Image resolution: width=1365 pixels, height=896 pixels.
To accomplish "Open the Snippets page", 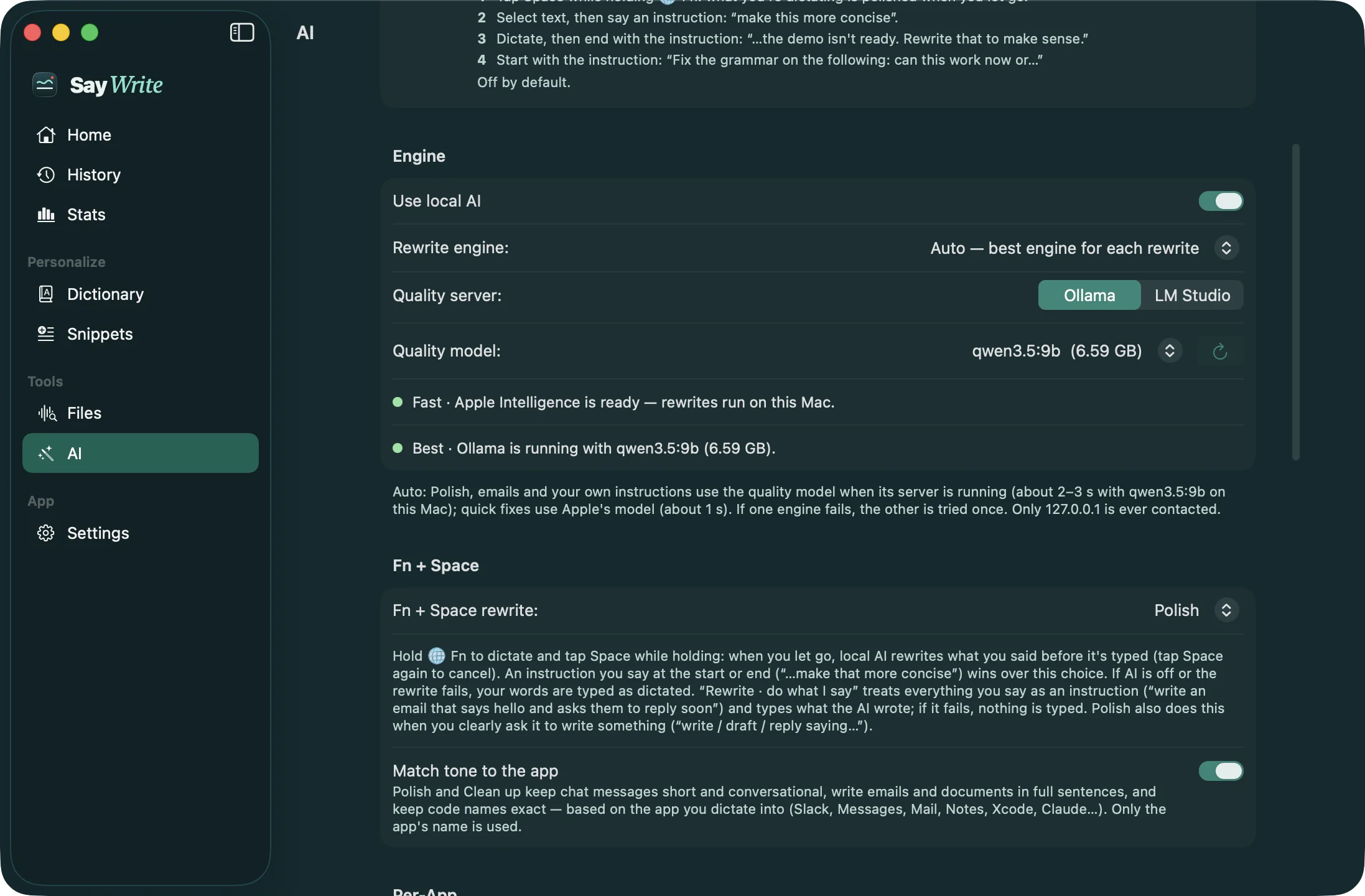I will [x=141, y=334].
